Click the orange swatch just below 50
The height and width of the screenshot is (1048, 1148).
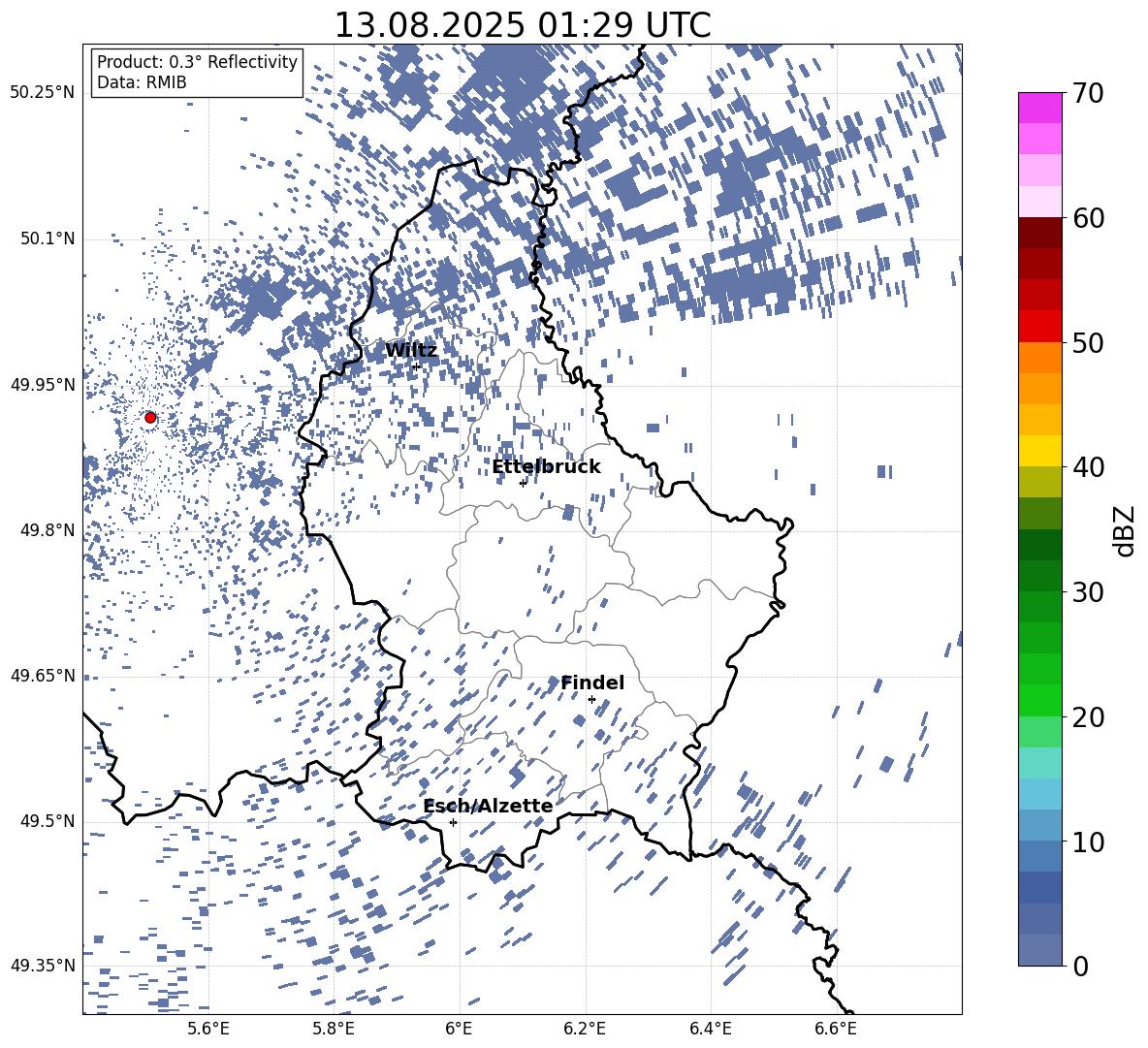pyautogui.click(x=1040, y=358)
